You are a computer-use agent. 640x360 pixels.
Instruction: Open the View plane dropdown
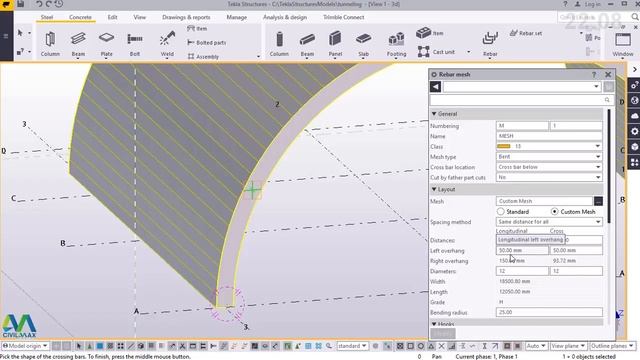pos(568,346)
